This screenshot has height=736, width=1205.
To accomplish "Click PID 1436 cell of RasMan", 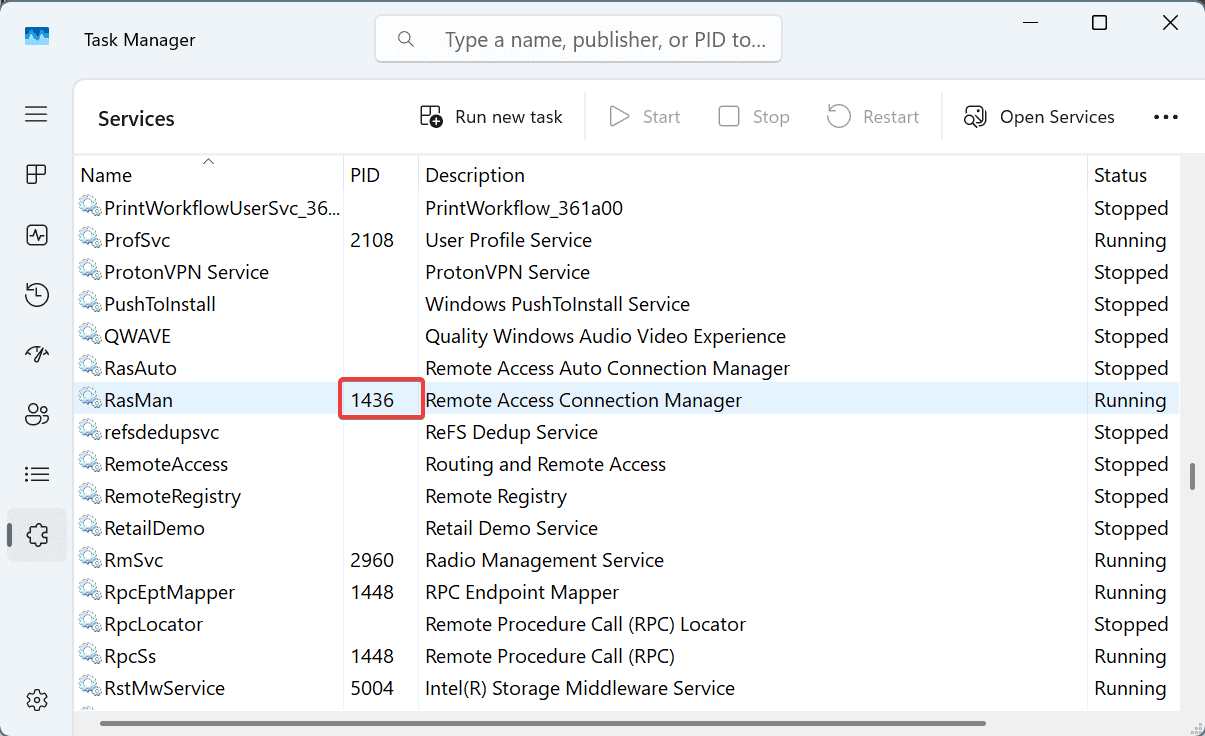I will click(x=381, y=400).
